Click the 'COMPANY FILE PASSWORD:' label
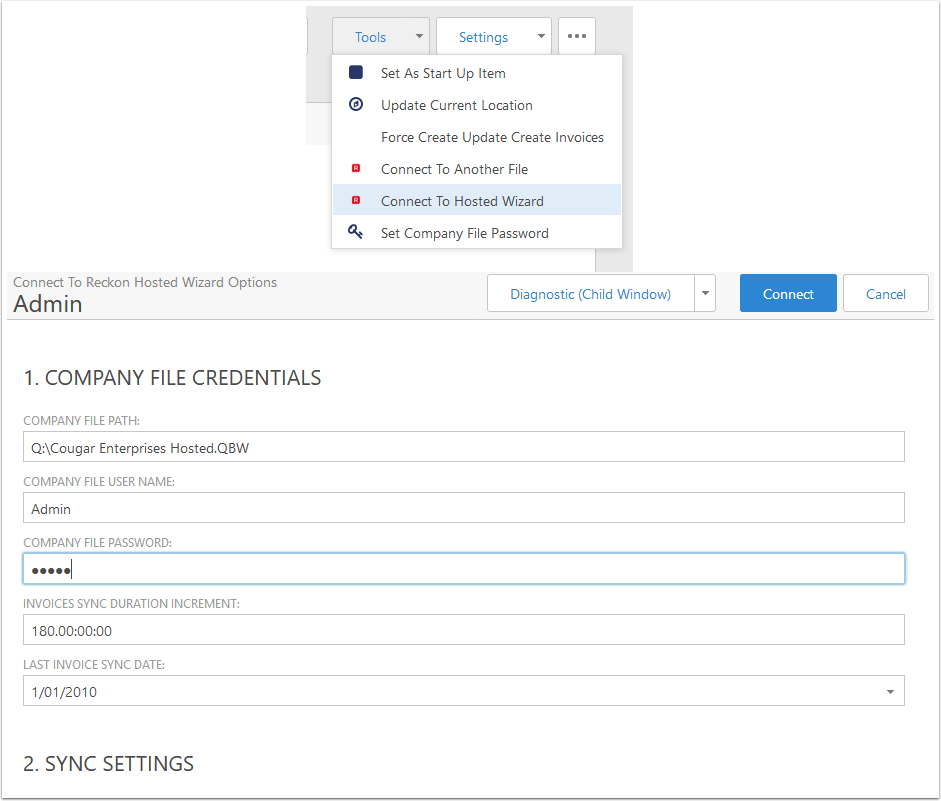The image size is (941, 801). pyautogui.click(x=97, y=543)
